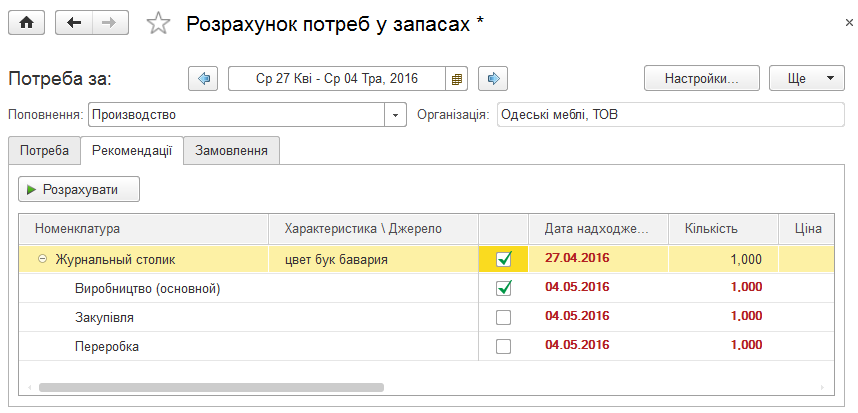Select the Закупівля row
Image resolution: width=858 pixels, height=413 pixels.
tap(426, 317)
